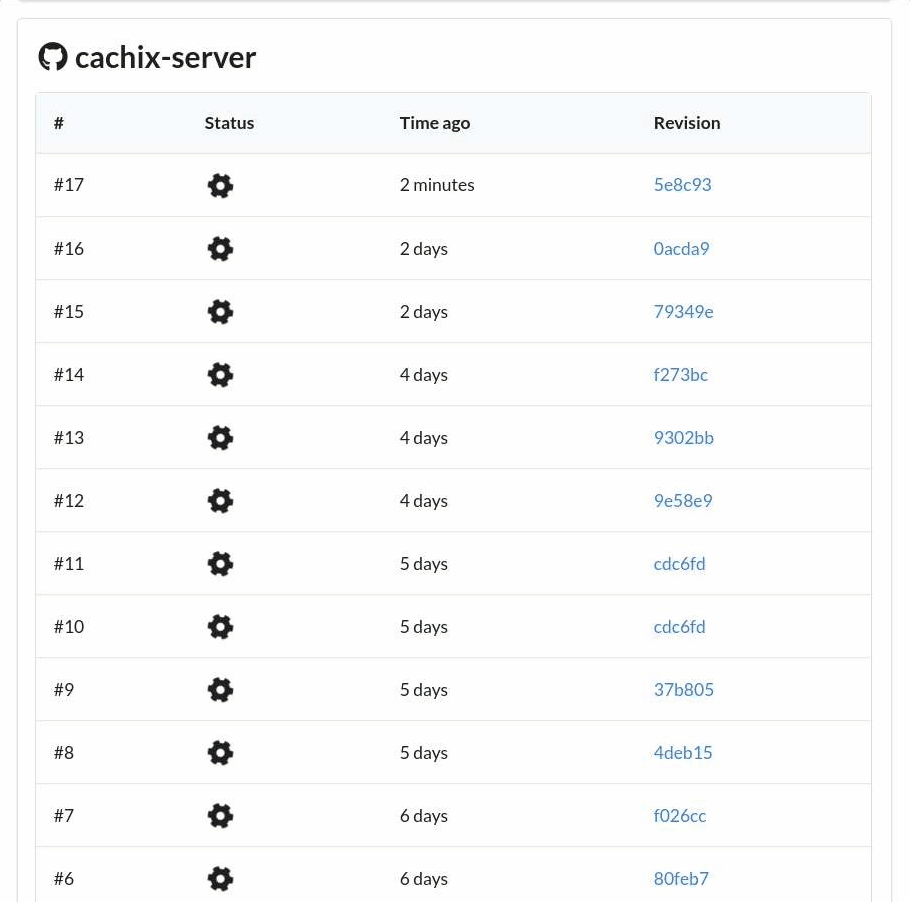Open revision 9302bb link
This screenshot has height=902, width=910.
point(684,438)
